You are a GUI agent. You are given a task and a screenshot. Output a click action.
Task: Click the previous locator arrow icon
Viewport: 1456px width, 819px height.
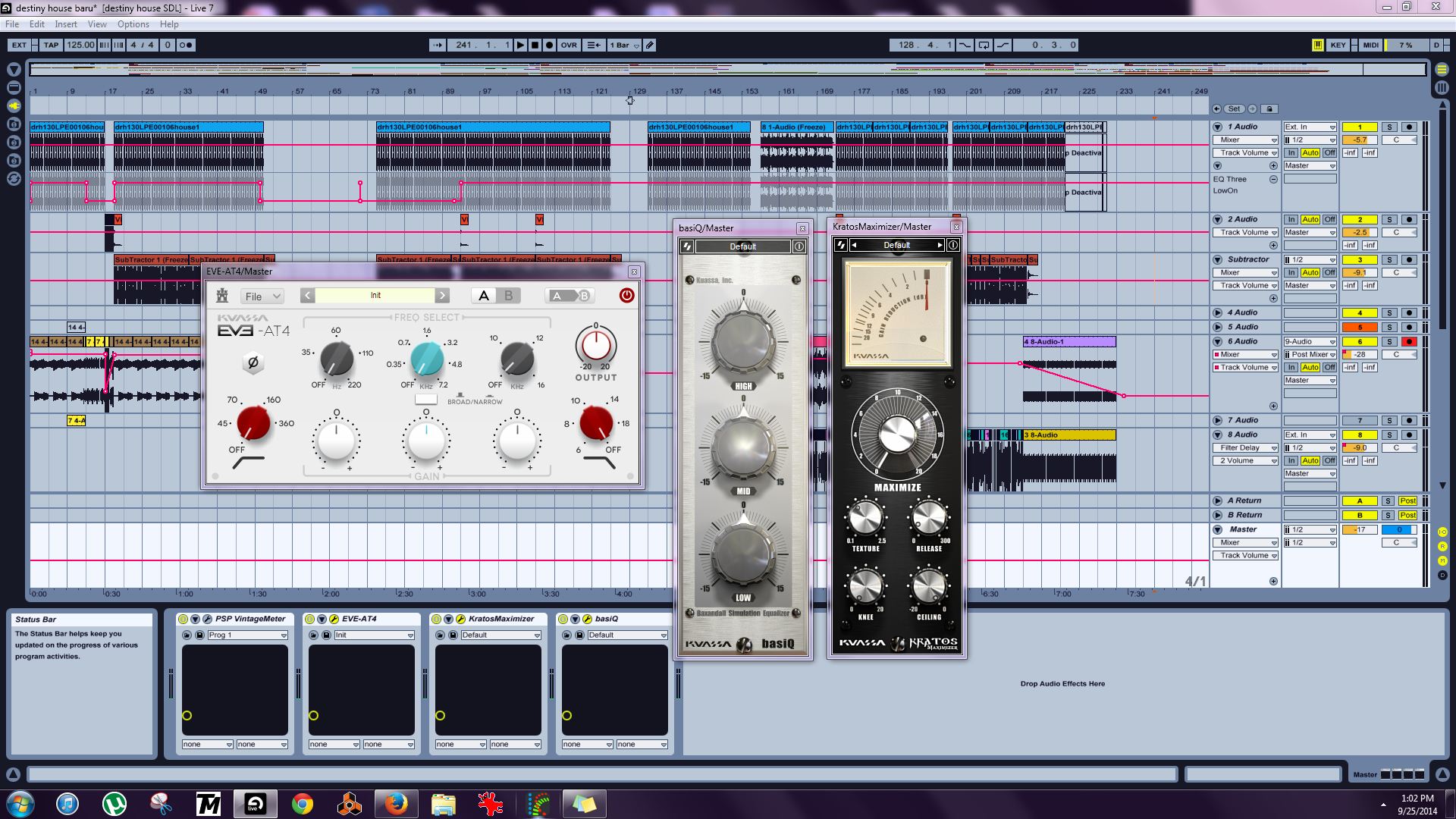[1217, 108]
